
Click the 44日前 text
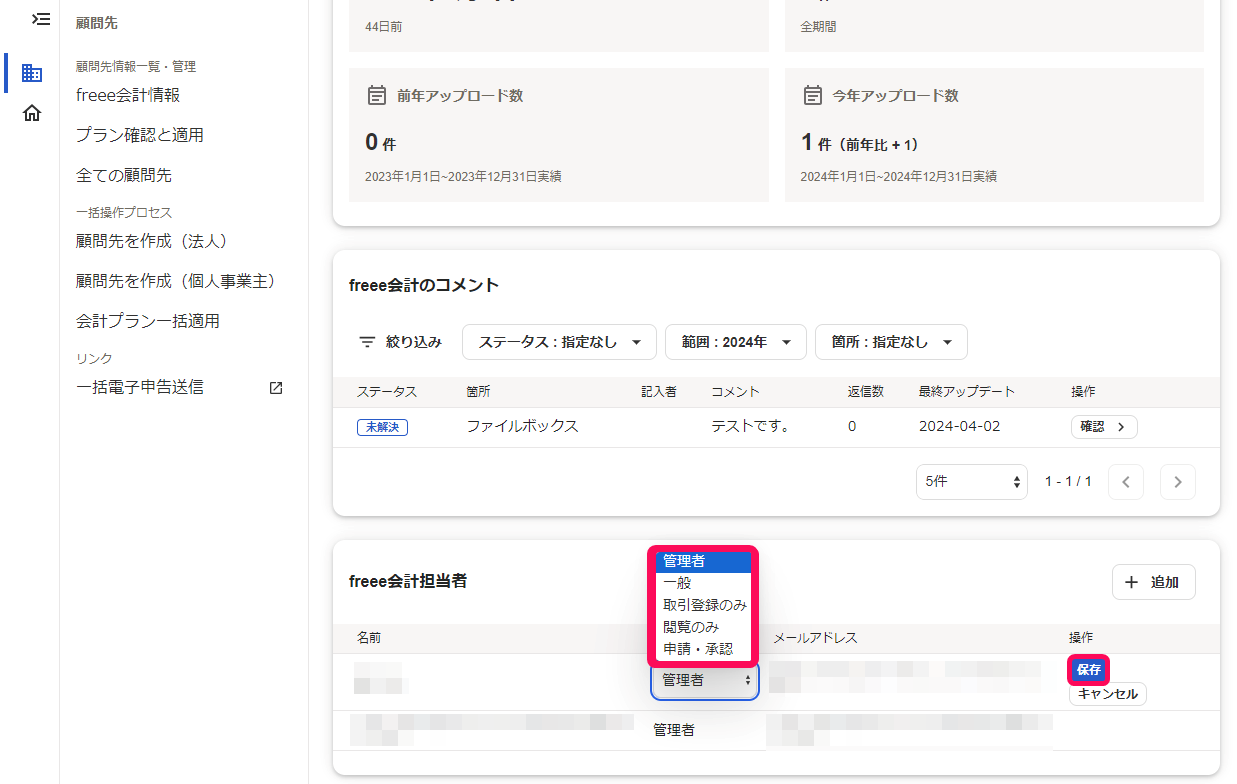click(384, 27)
